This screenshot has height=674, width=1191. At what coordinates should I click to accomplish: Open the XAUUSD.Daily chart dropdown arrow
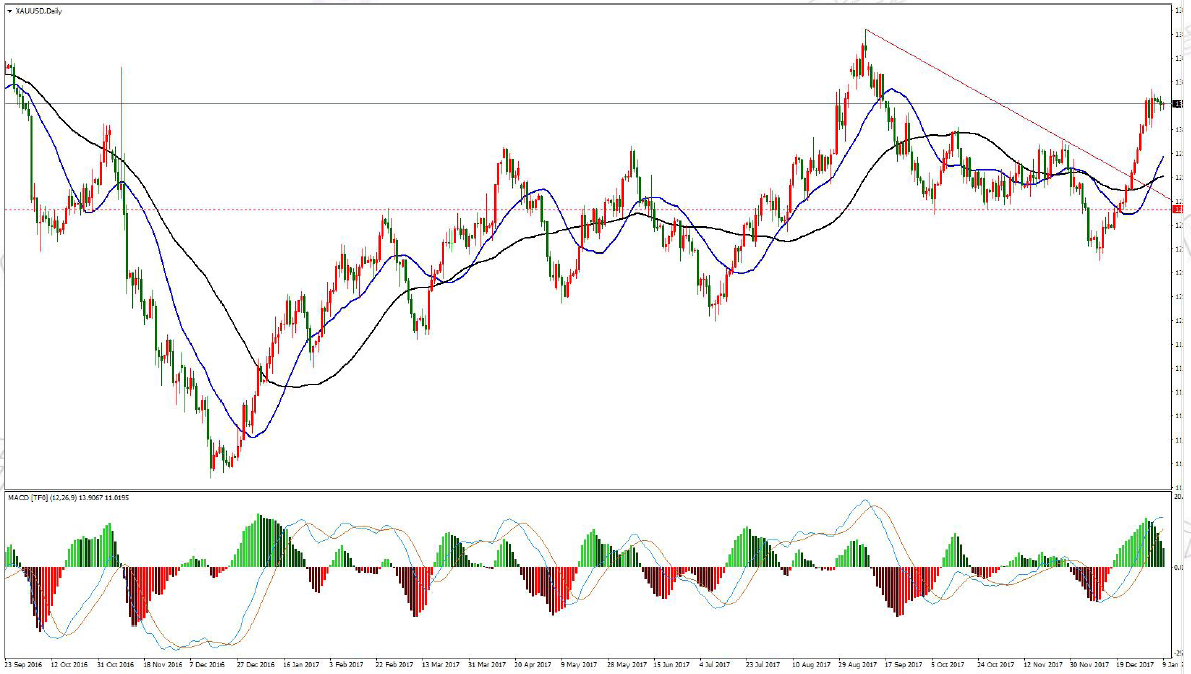coord(9,11)
